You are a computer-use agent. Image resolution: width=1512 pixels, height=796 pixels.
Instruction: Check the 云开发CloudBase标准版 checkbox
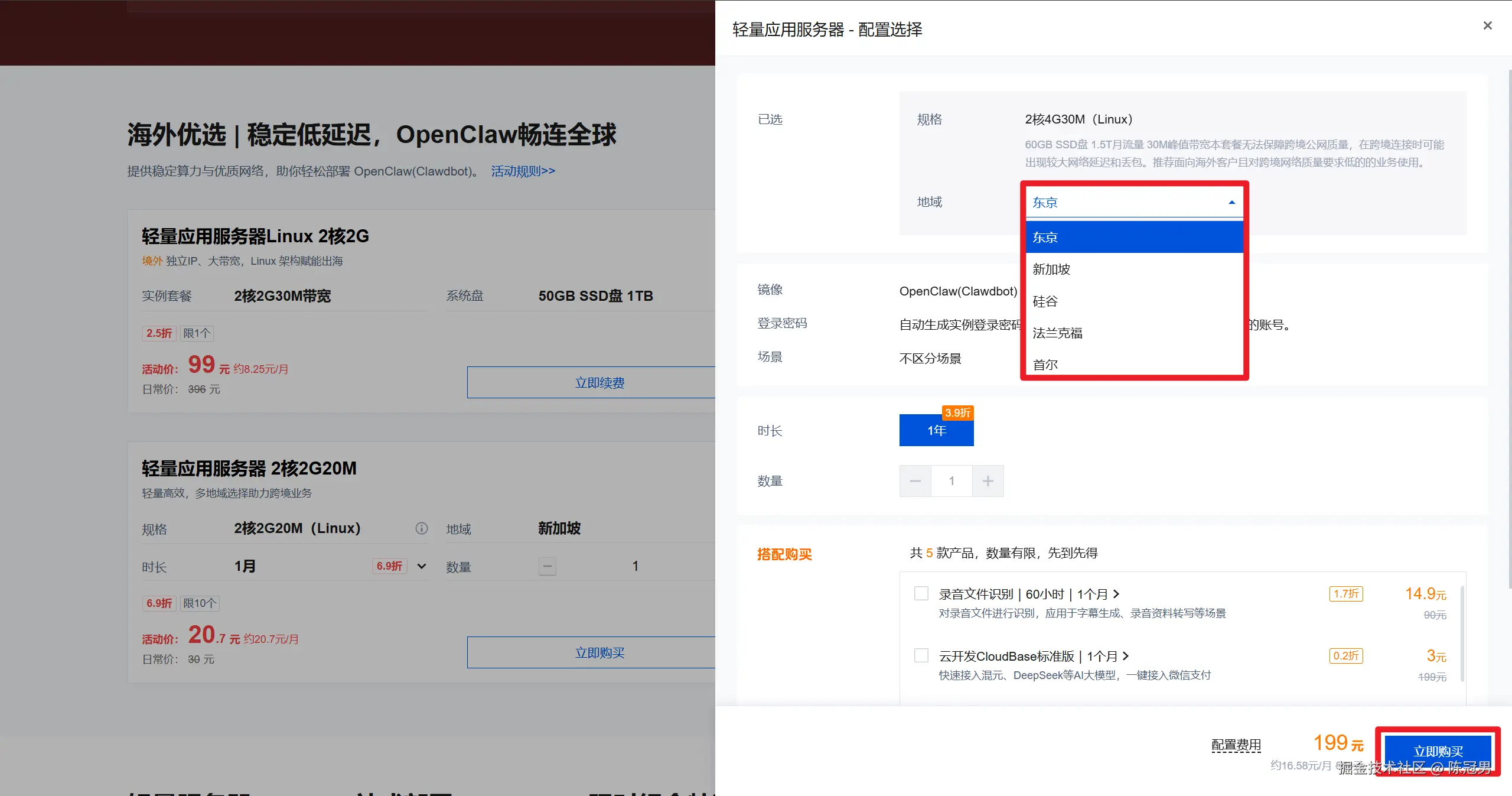920,655
